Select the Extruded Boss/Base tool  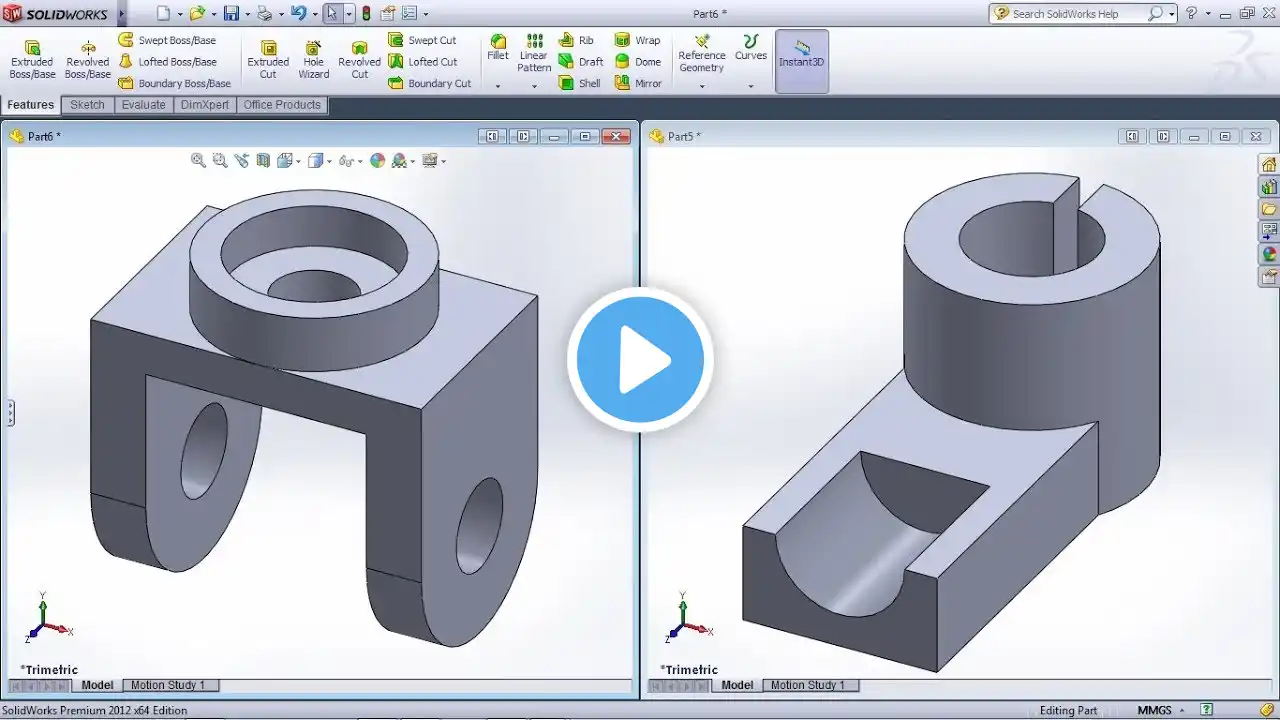point(32,60)
